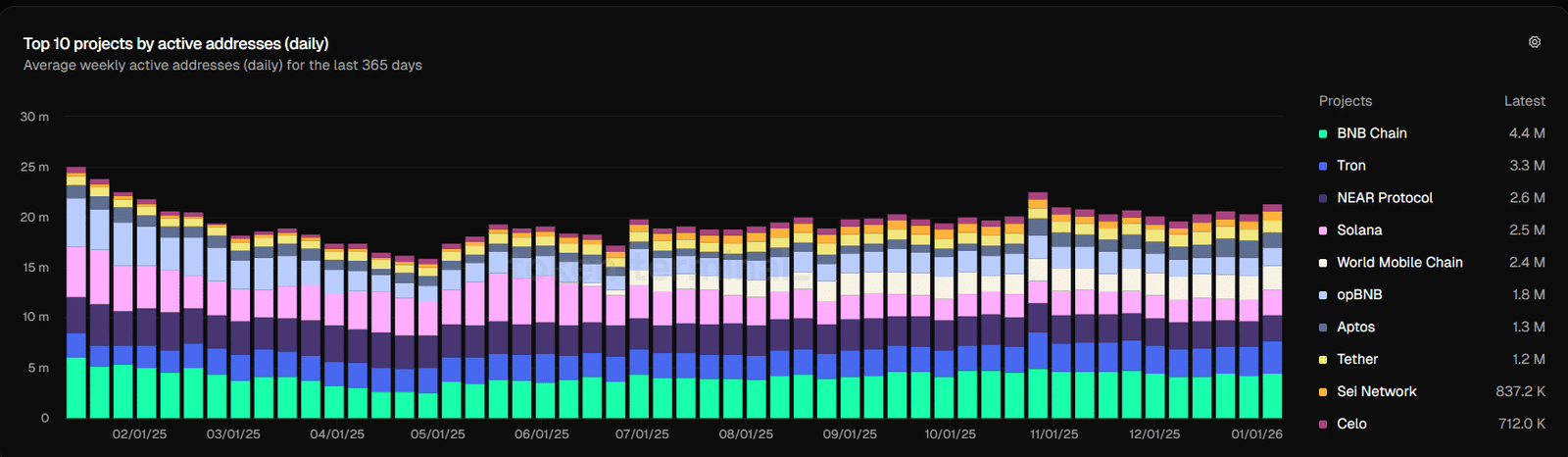Select Aptos legend item
Image resolution: width=1568 pixels, height=457 pixels.
[1355, 328]
